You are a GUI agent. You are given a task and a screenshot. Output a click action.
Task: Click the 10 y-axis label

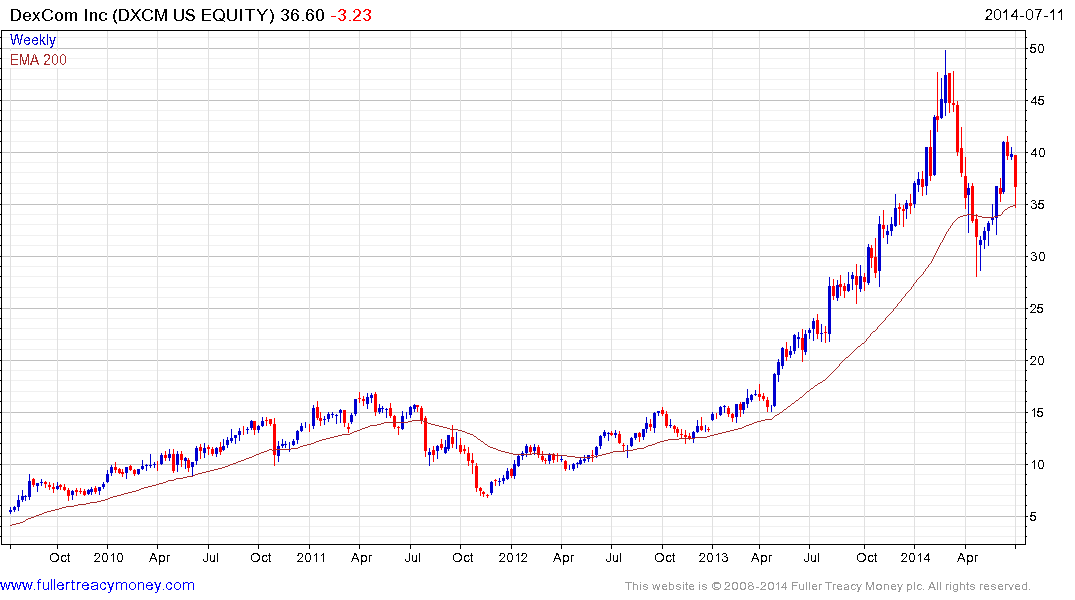(1037, 465)
